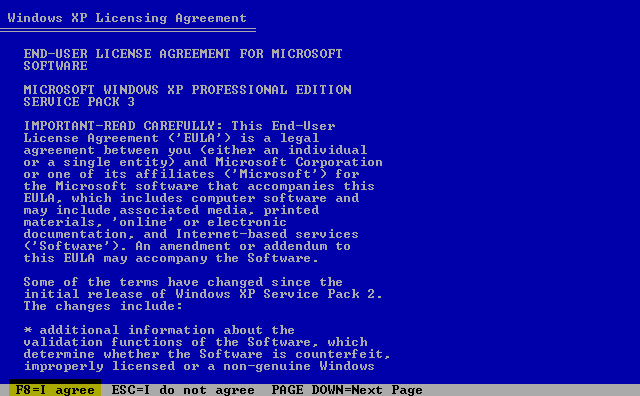Screen dimensions: 640x396
Task: Click the line 'the Microsoft software that accompanies this'
Action: (199, 186)
